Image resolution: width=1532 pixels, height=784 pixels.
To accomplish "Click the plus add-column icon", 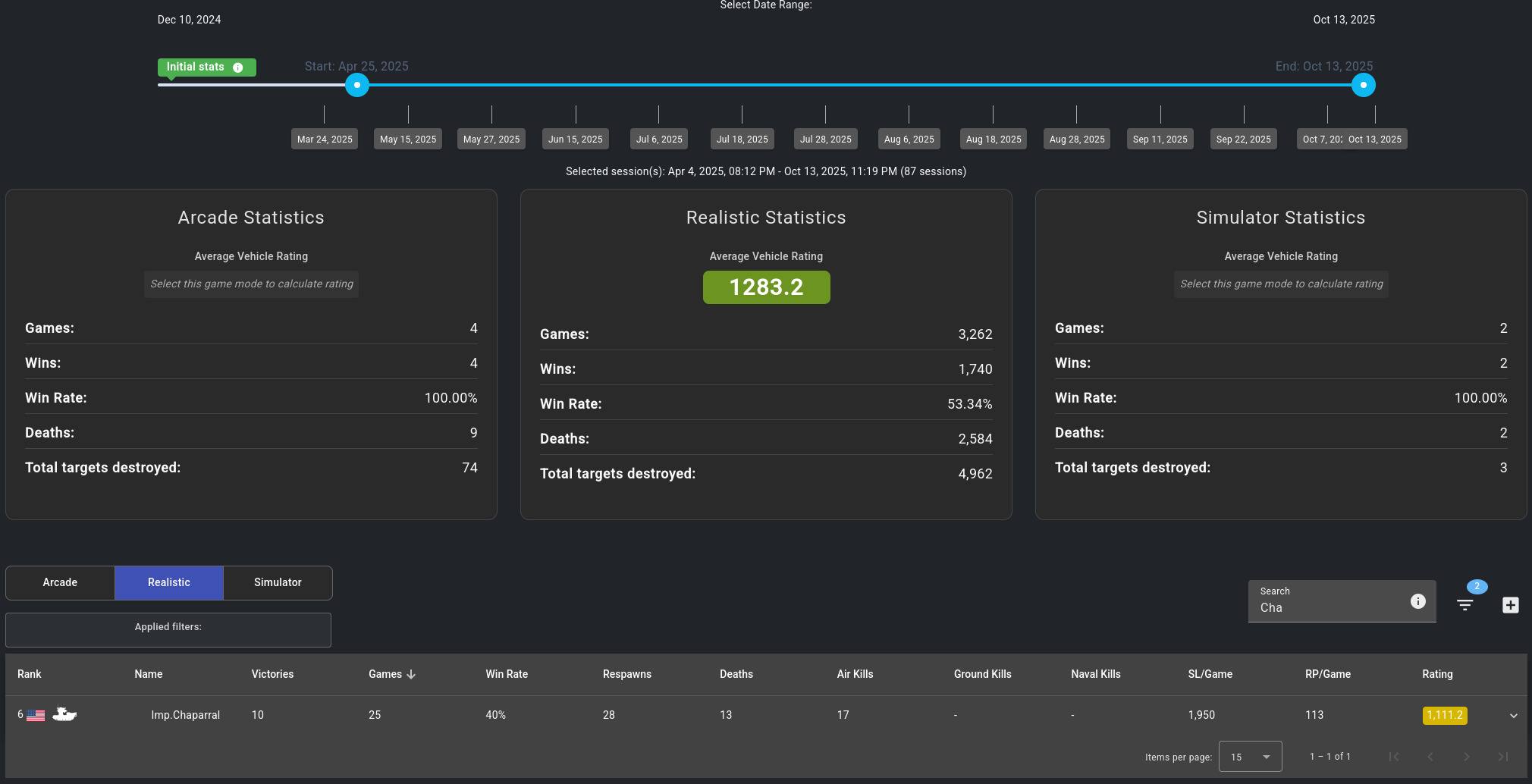I will click(1510, 605).
